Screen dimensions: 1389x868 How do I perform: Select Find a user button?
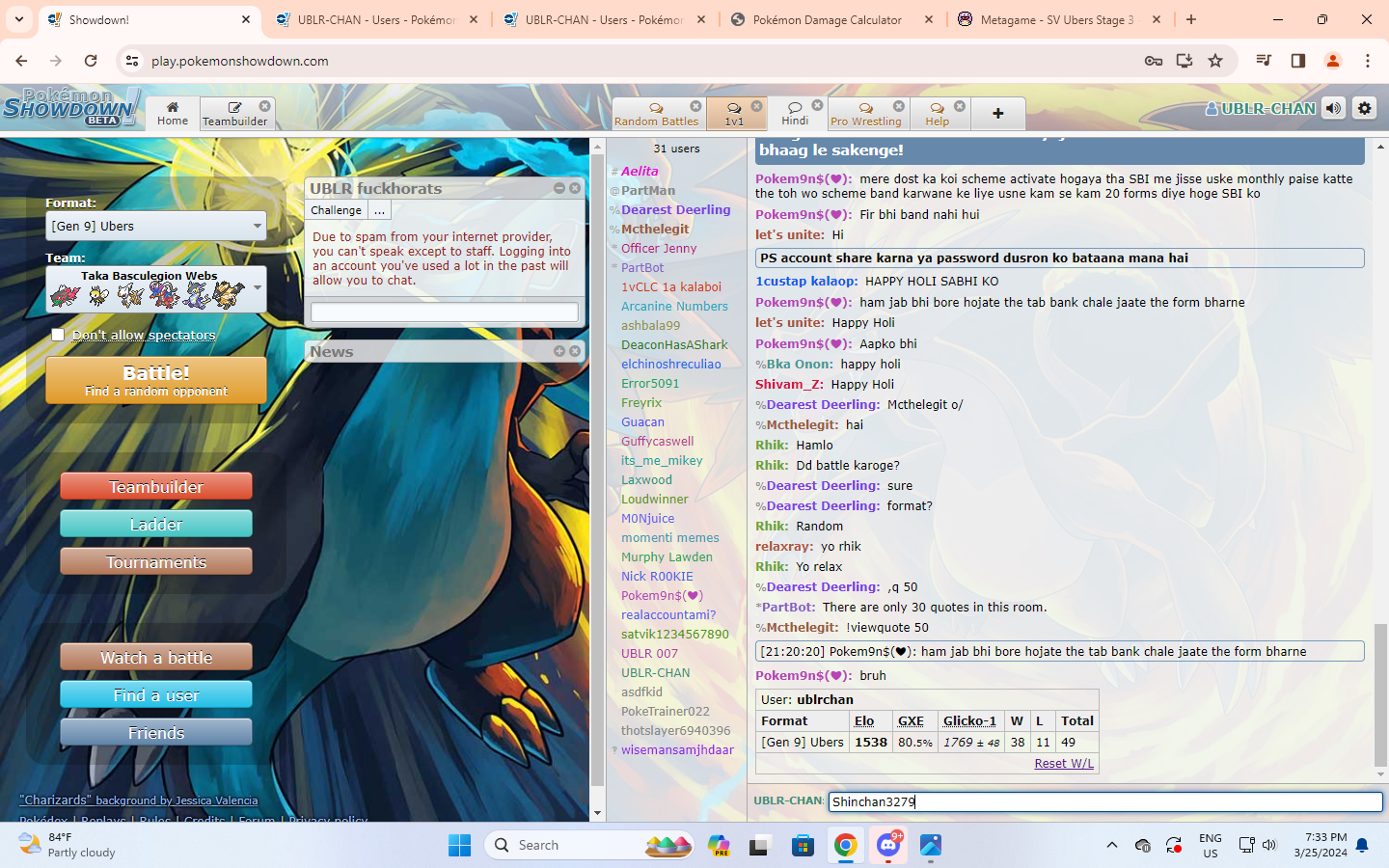[156, 694]
